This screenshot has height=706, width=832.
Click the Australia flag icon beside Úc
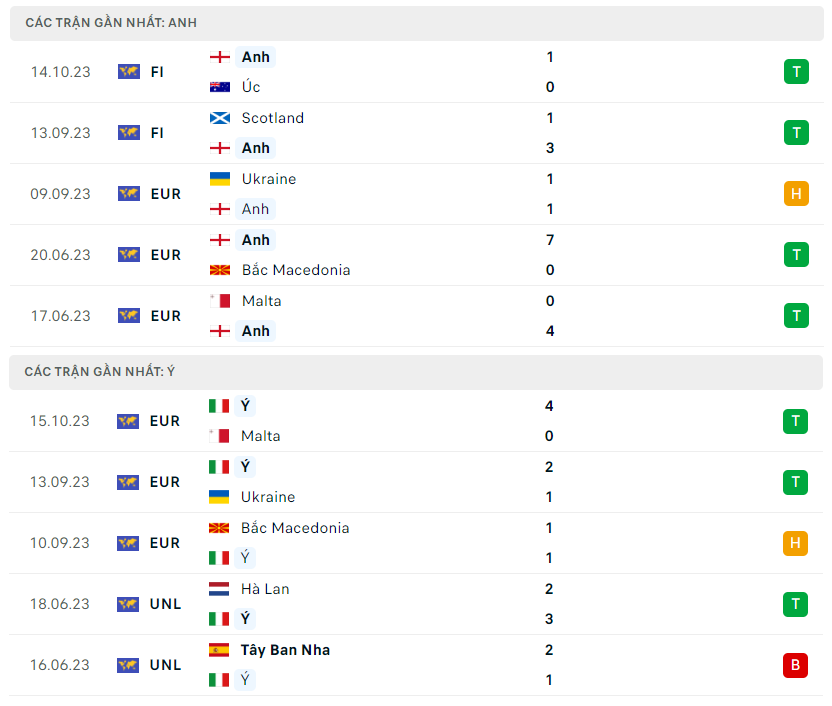(x=219, y=87)
